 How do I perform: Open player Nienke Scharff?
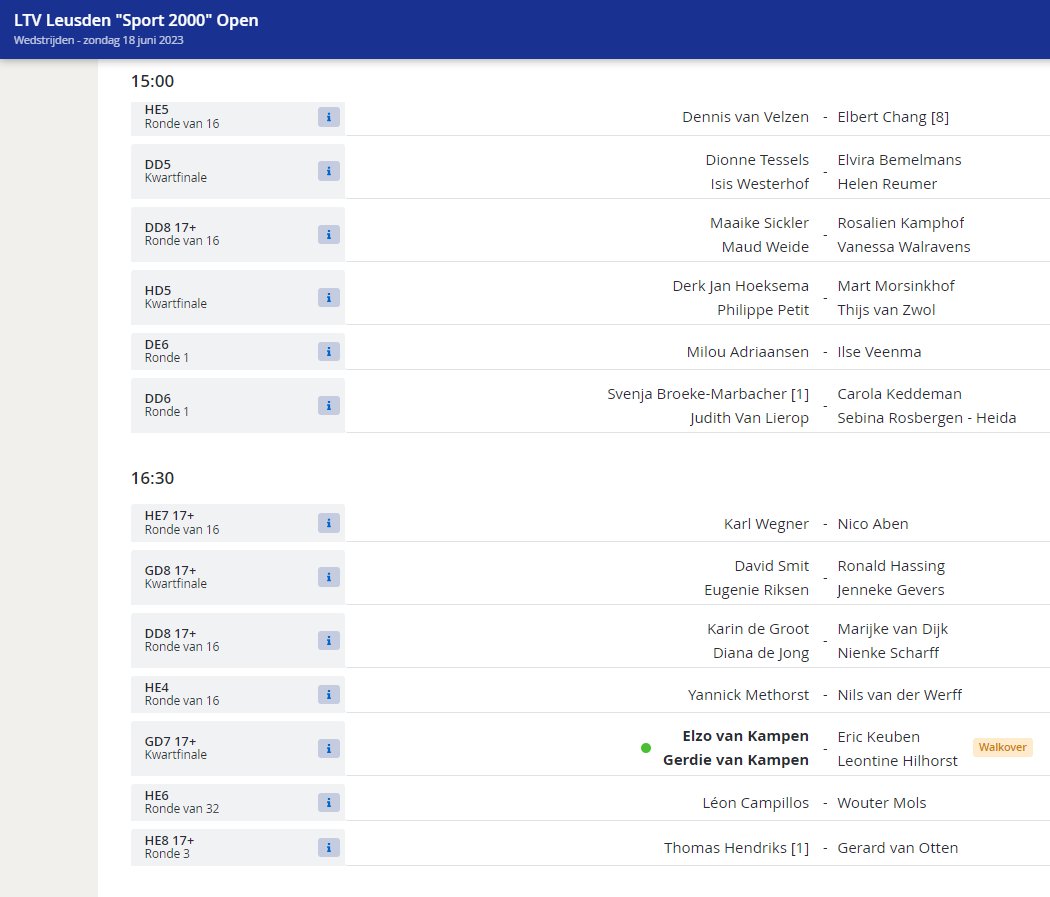click(x=888, y=653)
